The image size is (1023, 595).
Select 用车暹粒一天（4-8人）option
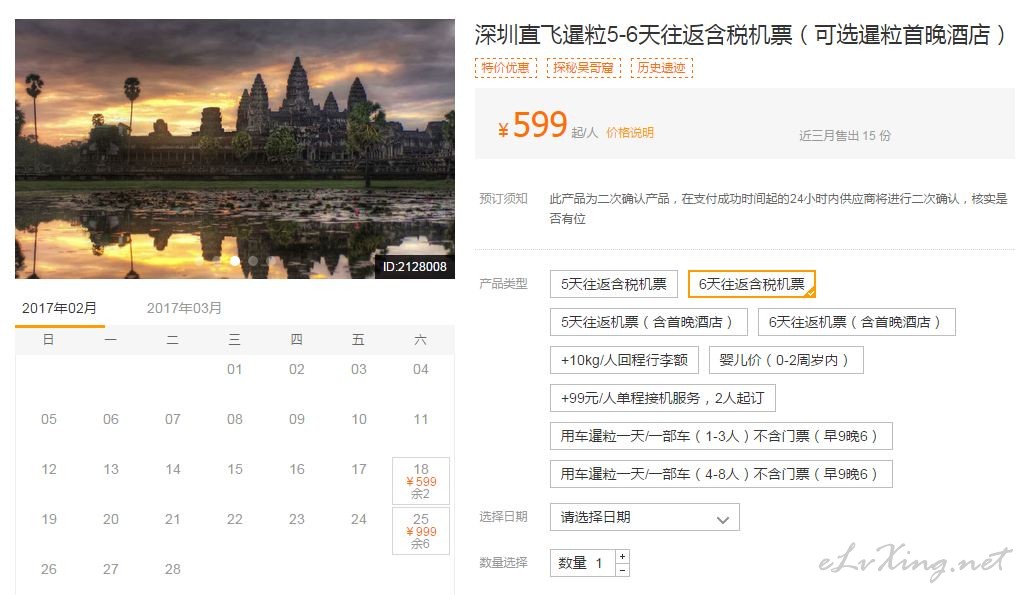pyautogui.click(x=721, y=474)
